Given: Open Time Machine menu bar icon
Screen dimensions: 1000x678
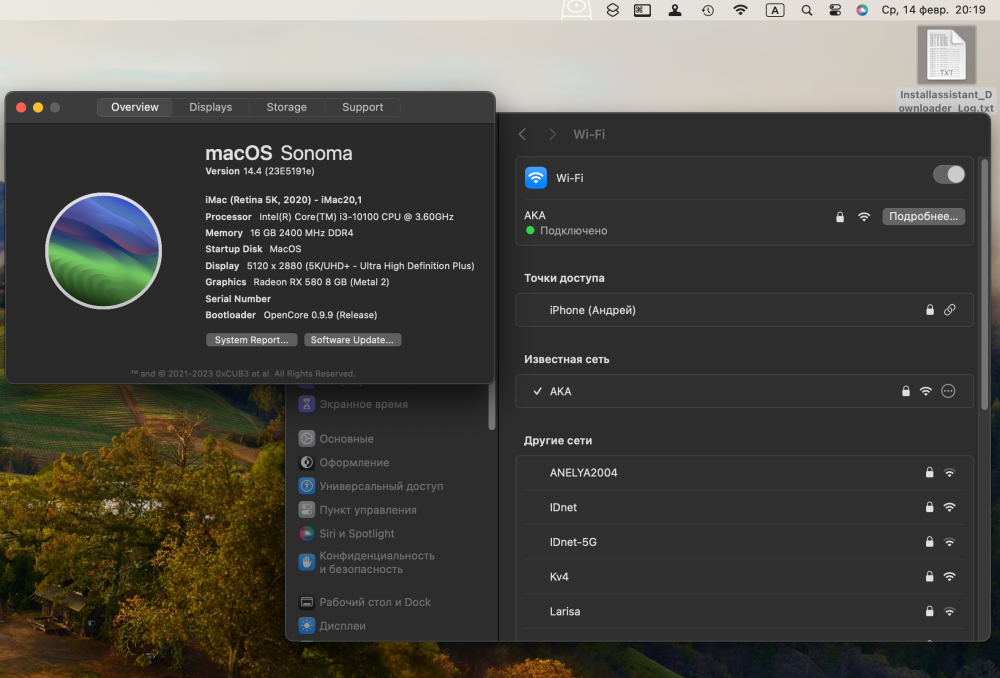Looking at the screenshot, I should [708, 10].
